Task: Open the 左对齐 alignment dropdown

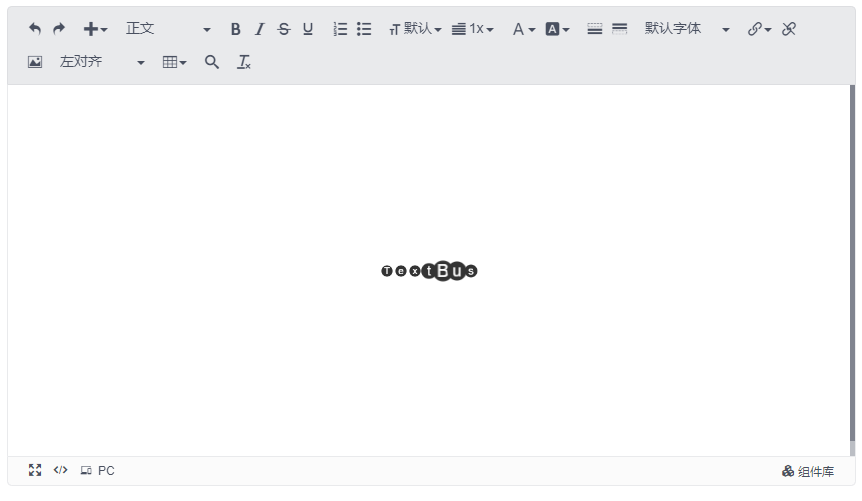Action: [x=102, y=62]
